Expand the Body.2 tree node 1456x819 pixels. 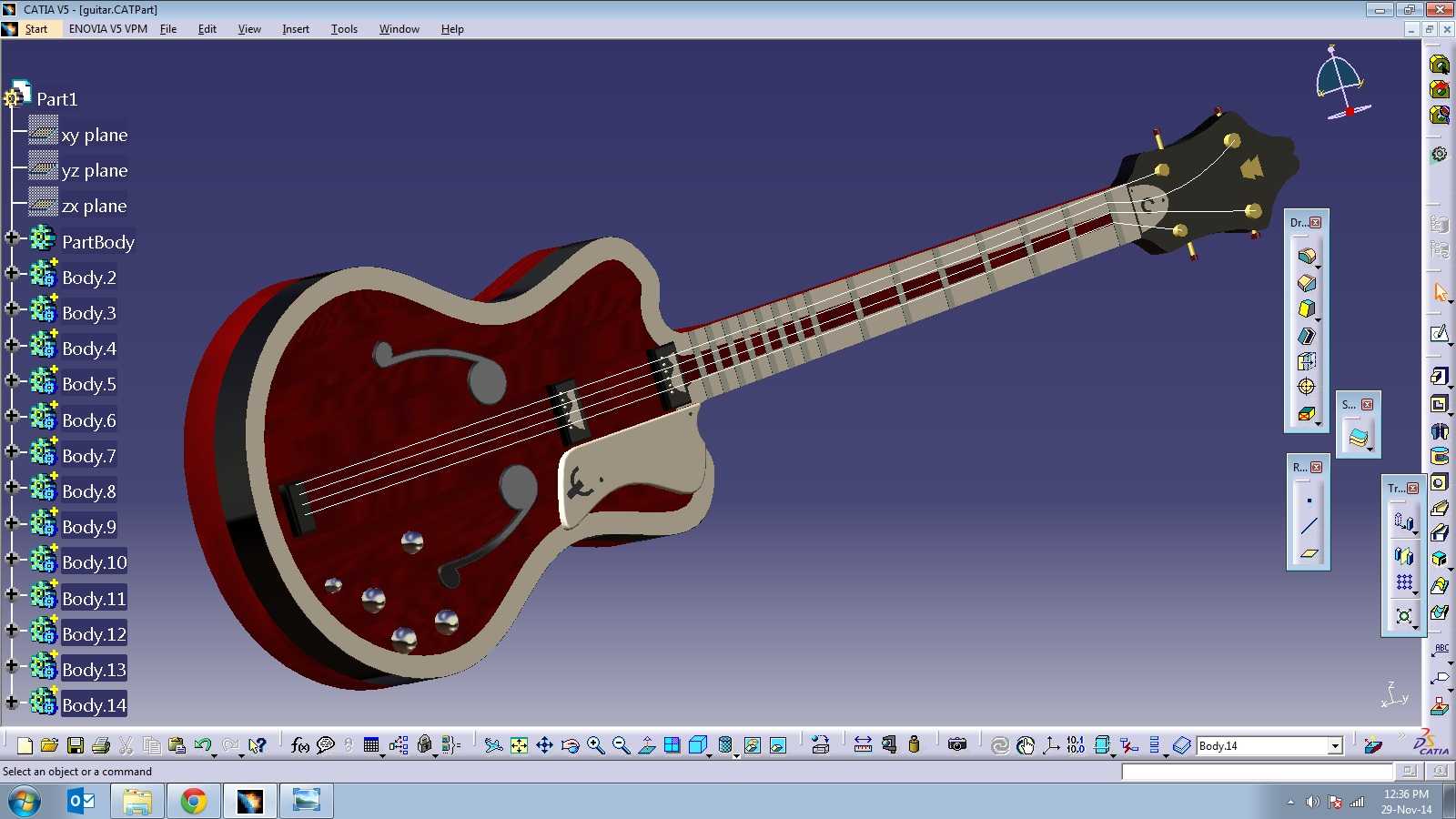click(12, 273)
